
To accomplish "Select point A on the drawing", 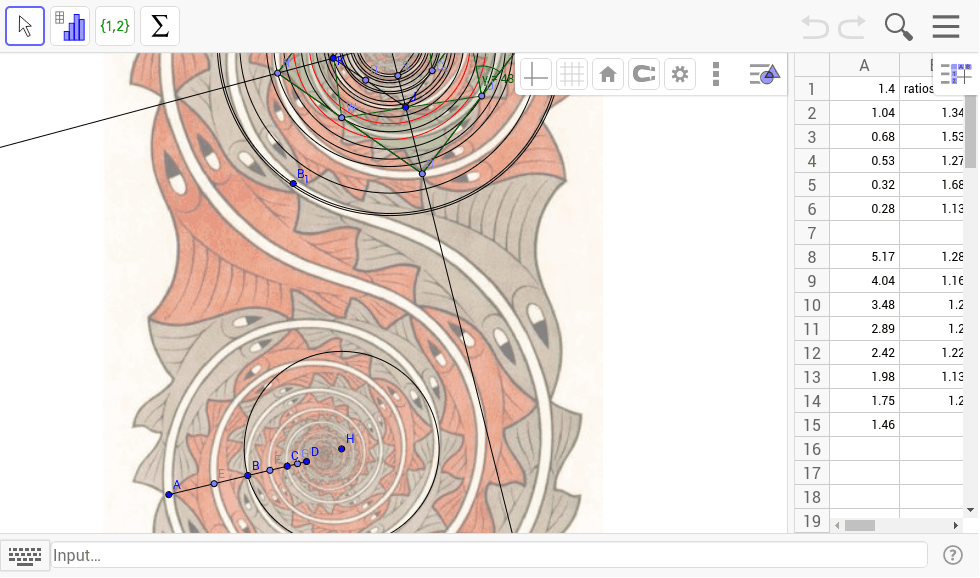I will tap(169, 494).
